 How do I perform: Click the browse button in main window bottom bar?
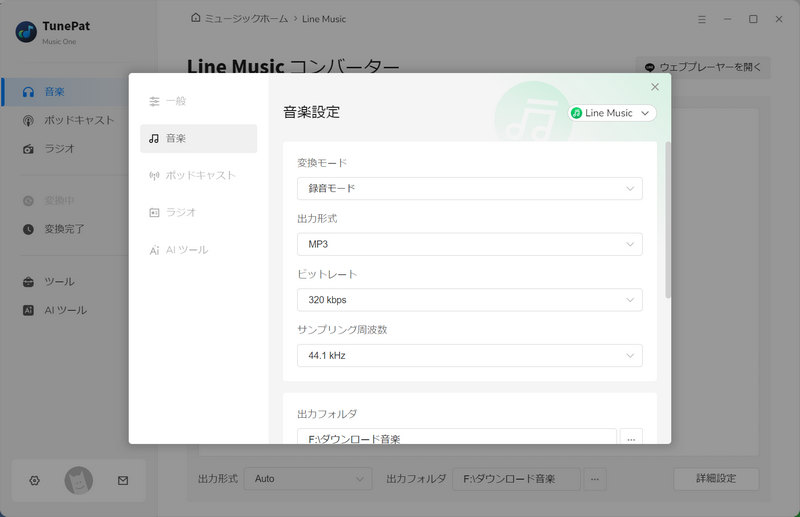(595, 479)
